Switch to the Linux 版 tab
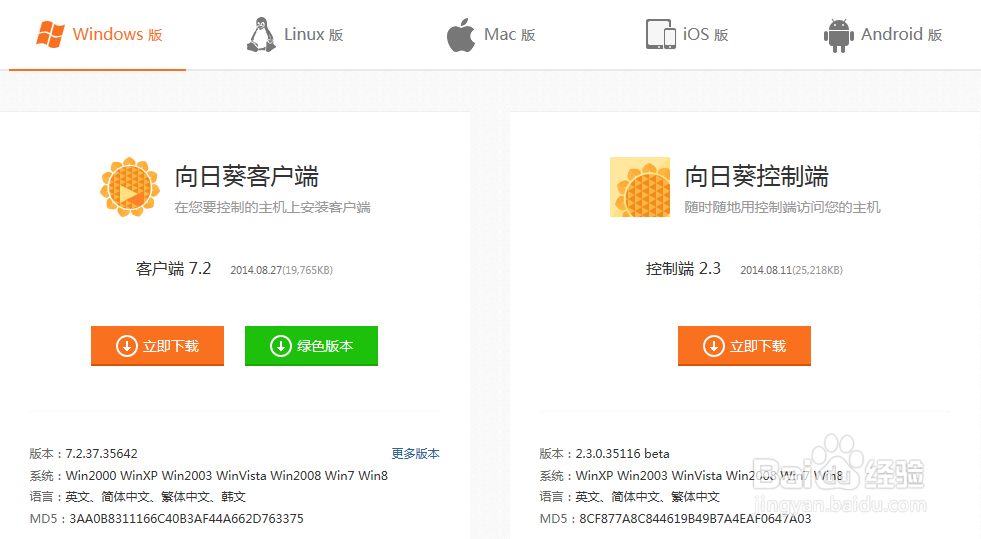 pyautogui.click(x=295, y=35)
